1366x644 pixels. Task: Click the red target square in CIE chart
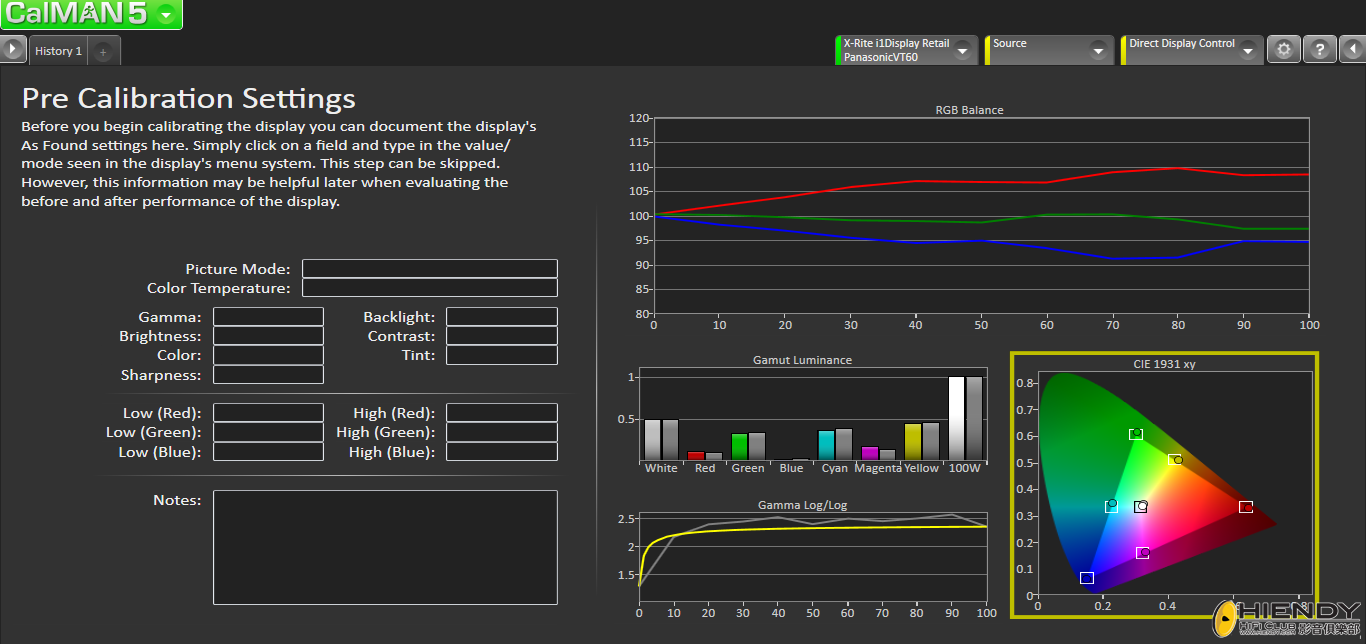(1245, 507)
